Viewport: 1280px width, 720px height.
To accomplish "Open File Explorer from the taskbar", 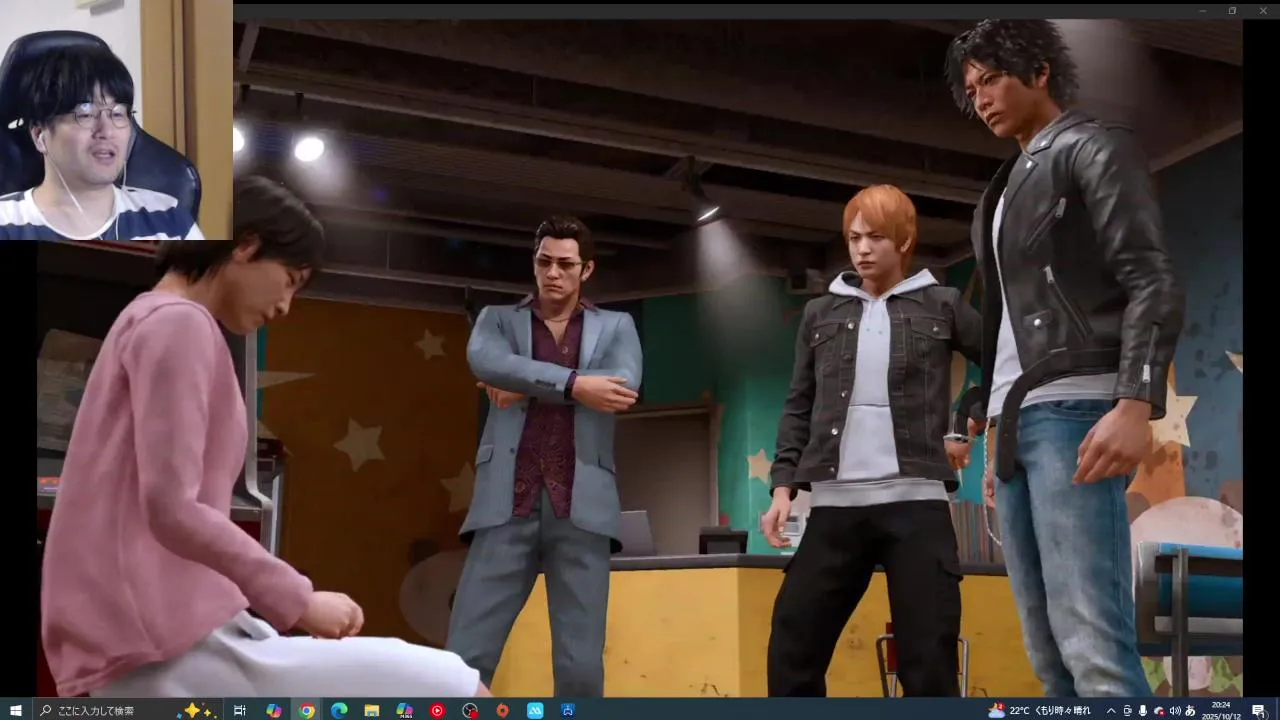I will click(371, 710).
